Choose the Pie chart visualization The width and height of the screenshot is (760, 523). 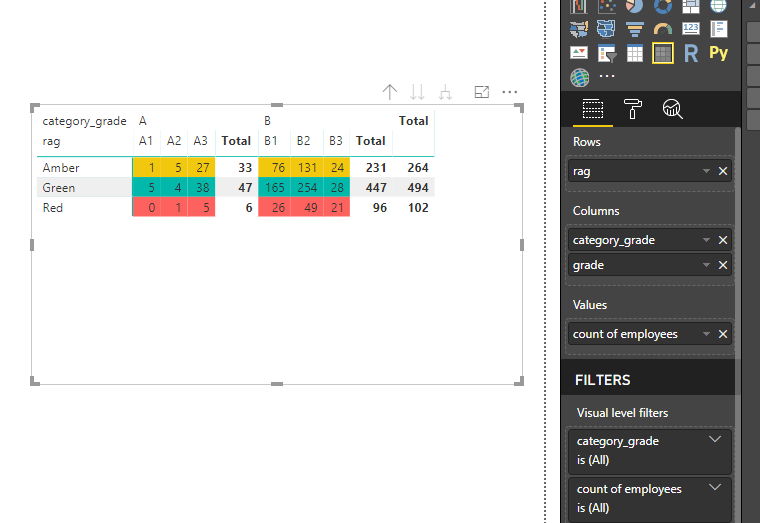[x=634, y=6]
